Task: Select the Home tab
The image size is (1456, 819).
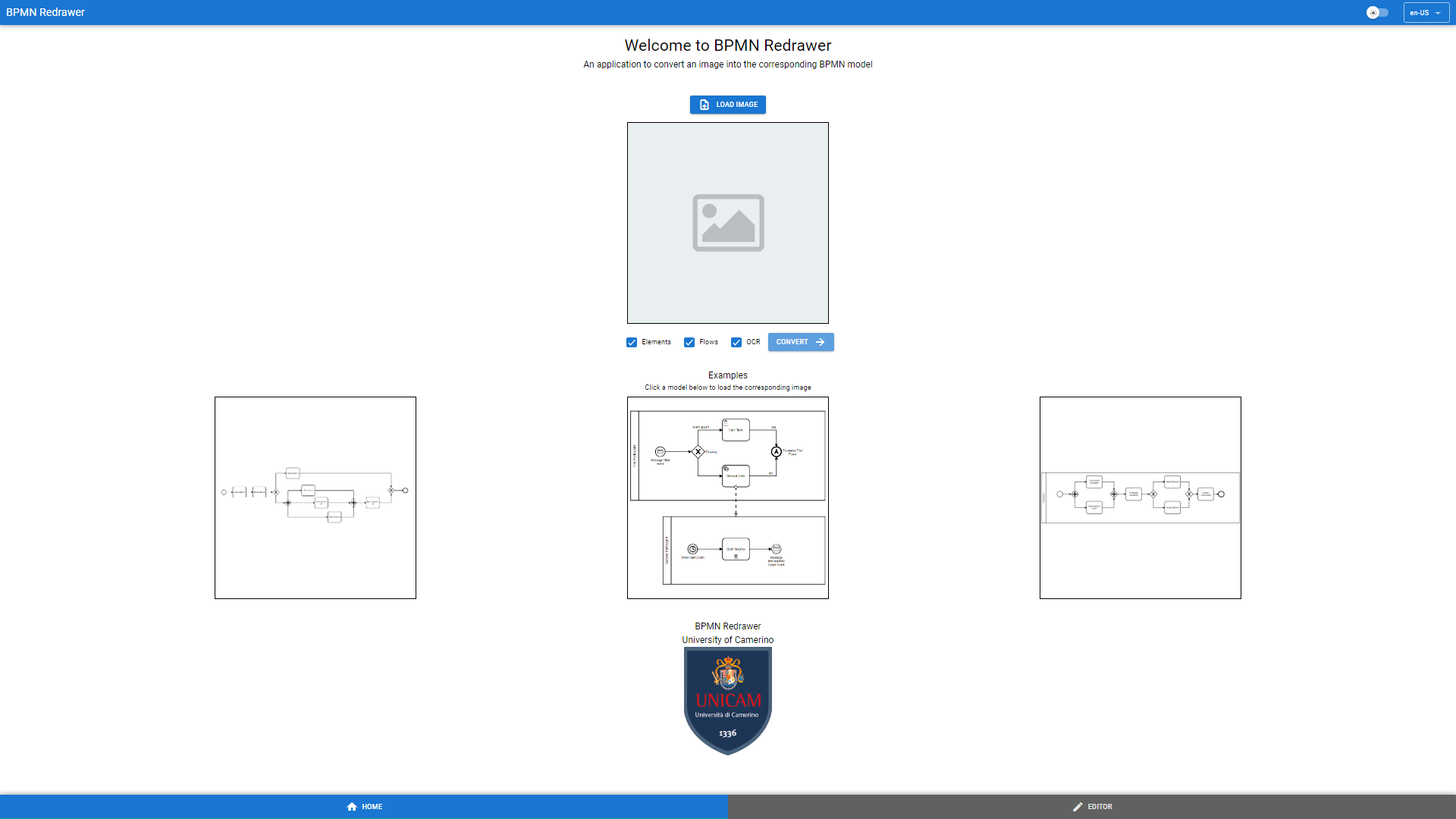Action: [364, 807]
